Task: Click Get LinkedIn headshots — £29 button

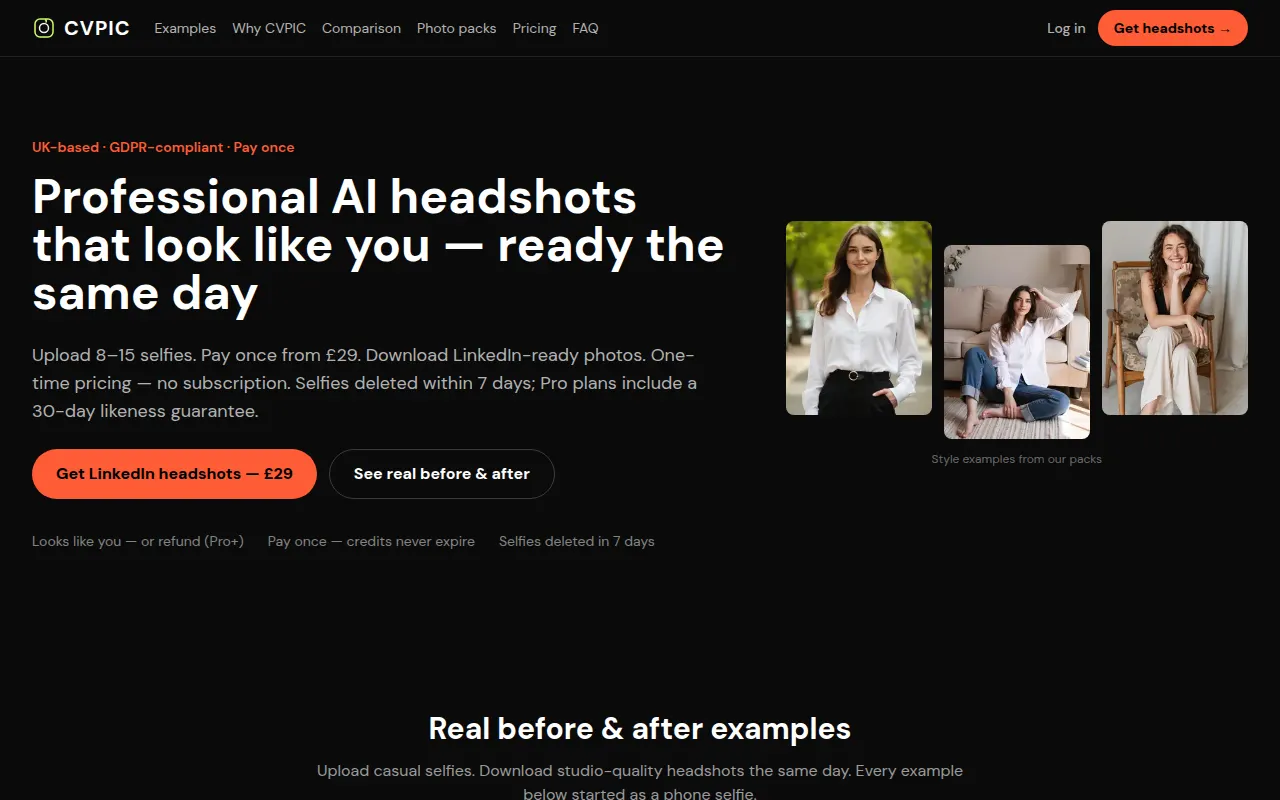Action: pos(174,474)
